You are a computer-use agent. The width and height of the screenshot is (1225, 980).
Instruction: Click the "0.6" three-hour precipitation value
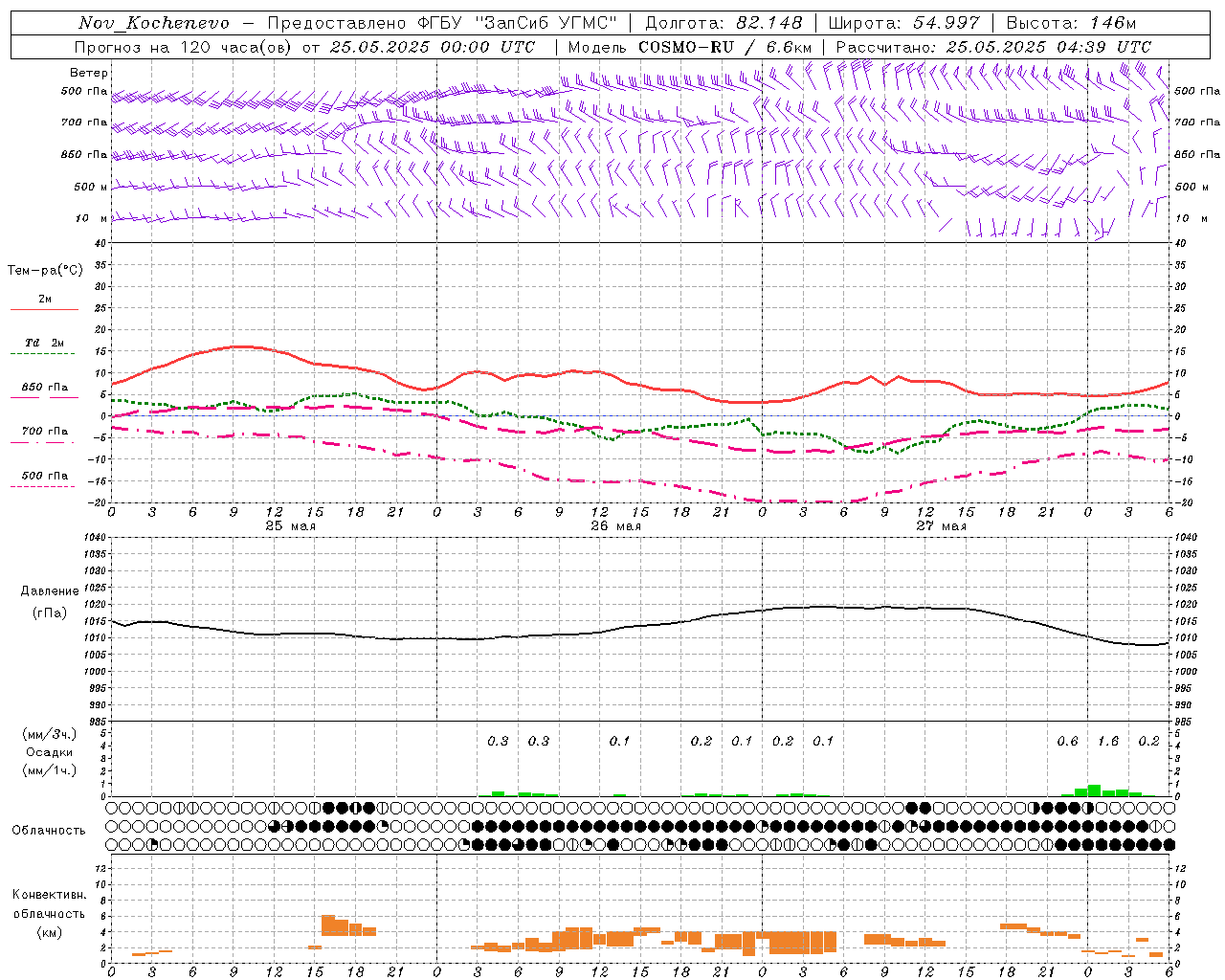(1068, 742)
